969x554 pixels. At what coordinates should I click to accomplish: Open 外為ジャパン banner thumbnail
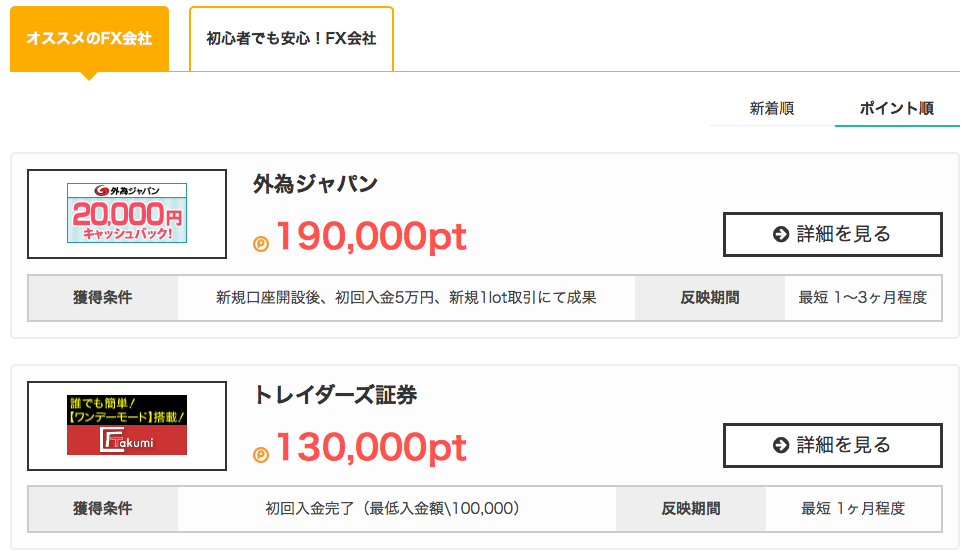coord(127,213)
